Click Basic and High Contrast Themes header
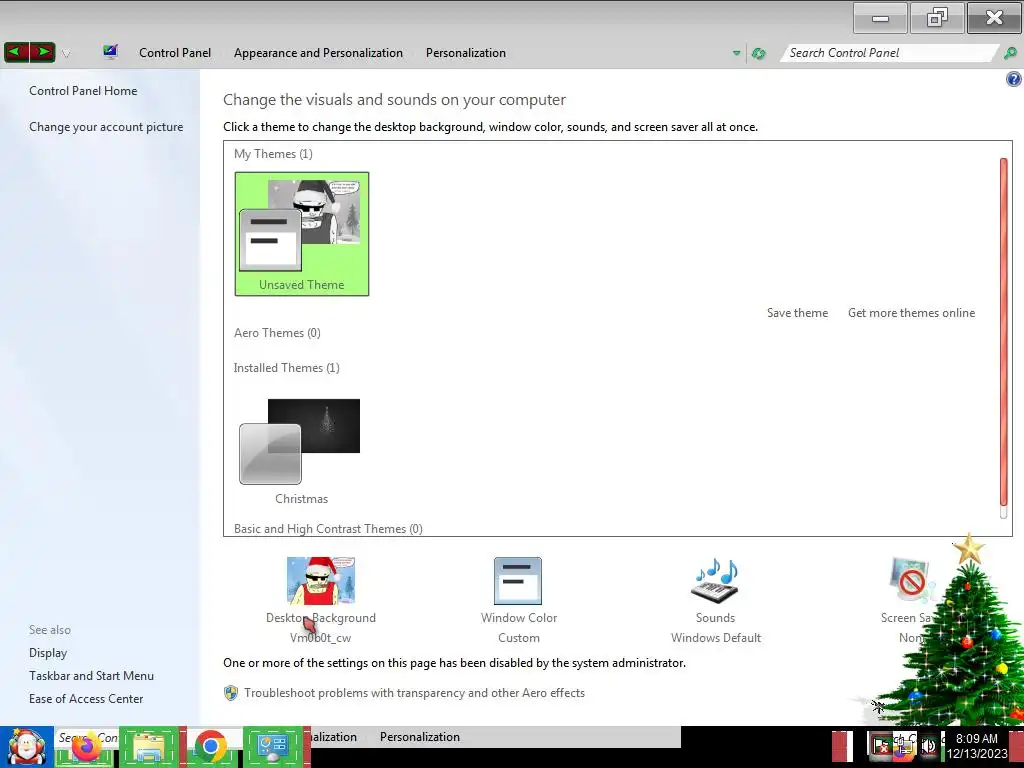This screenshot has height=768, width=1024. click(328, 528)
